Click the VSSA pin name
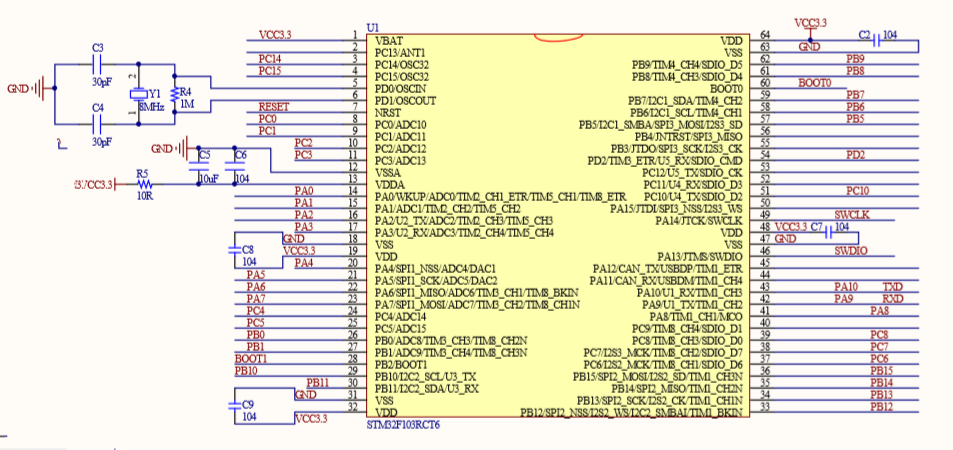 (388, 173)
